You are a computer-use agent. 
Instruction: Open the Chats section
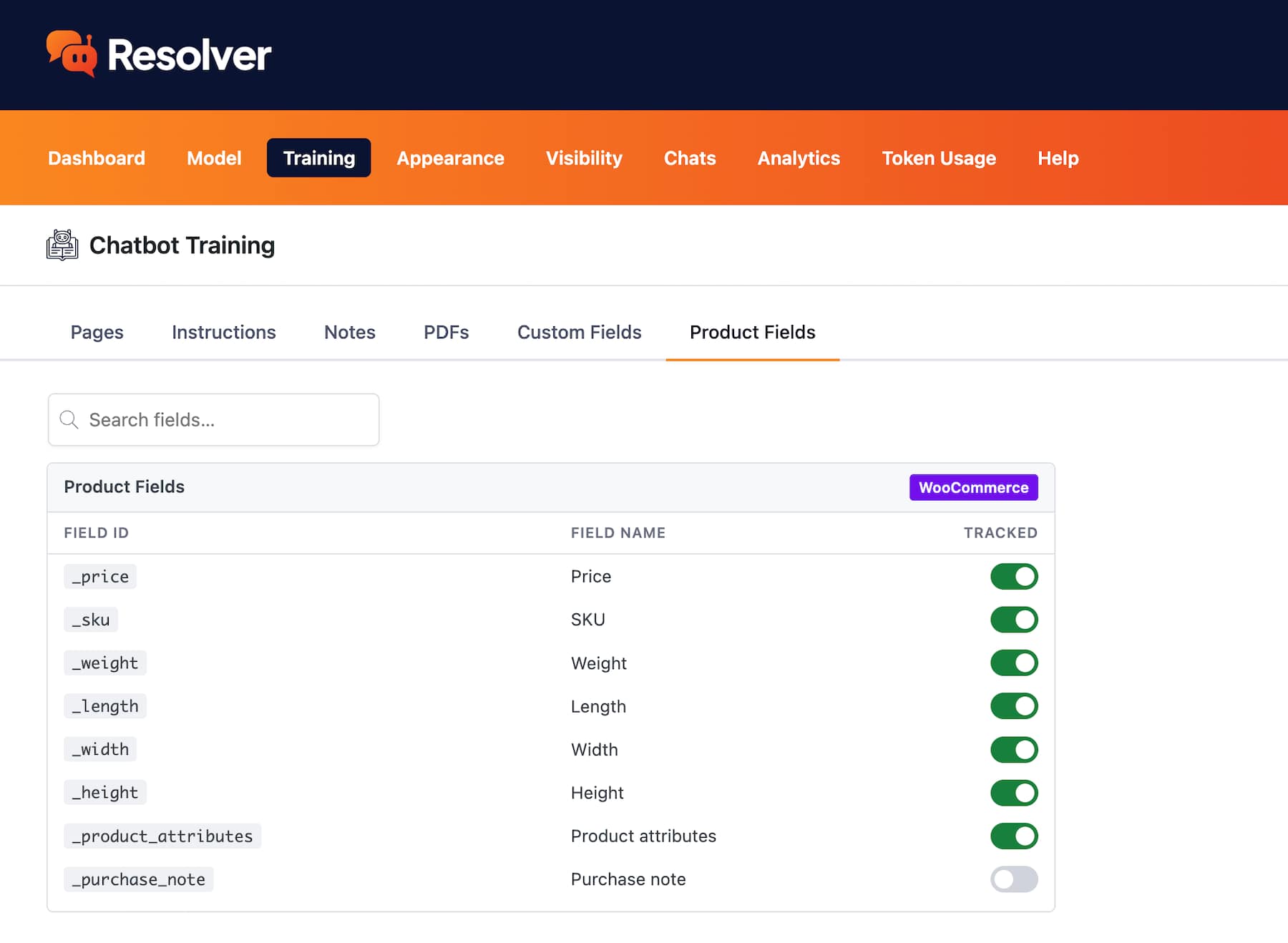[x=690, y=158]
